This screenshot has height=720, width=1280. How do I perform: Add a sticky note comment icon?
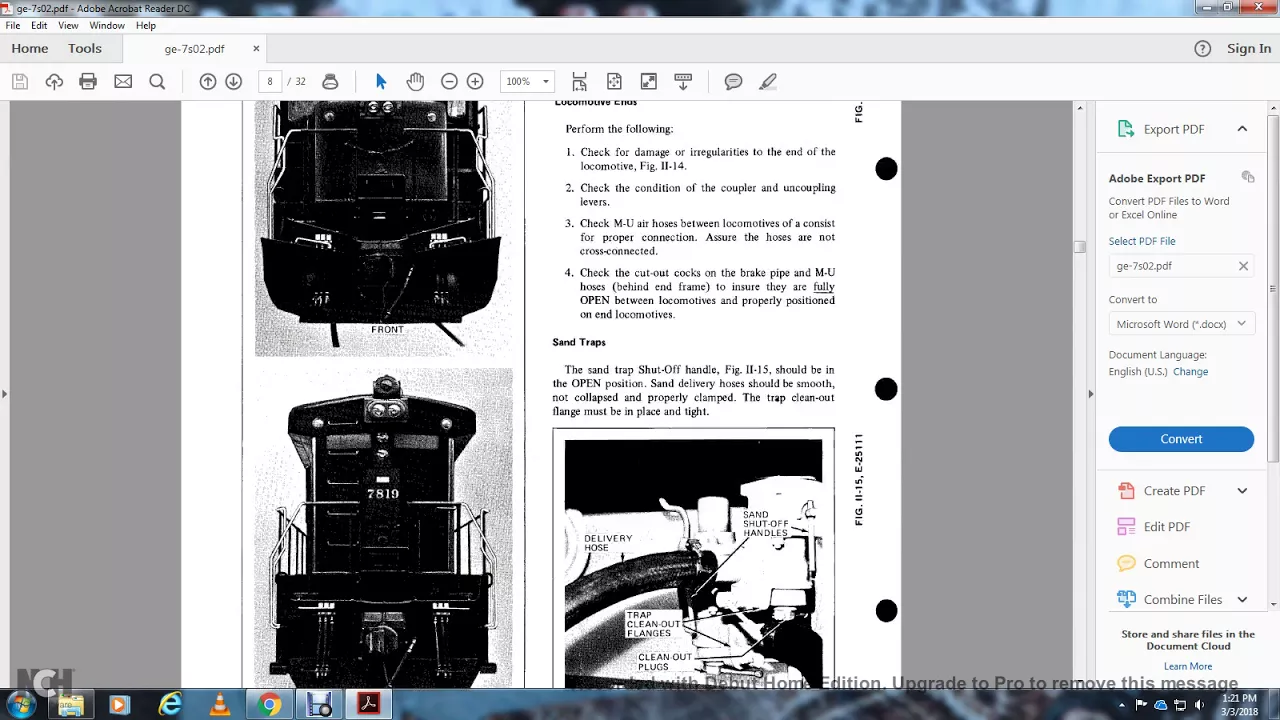pyautogui.click(x=733, y=81)
